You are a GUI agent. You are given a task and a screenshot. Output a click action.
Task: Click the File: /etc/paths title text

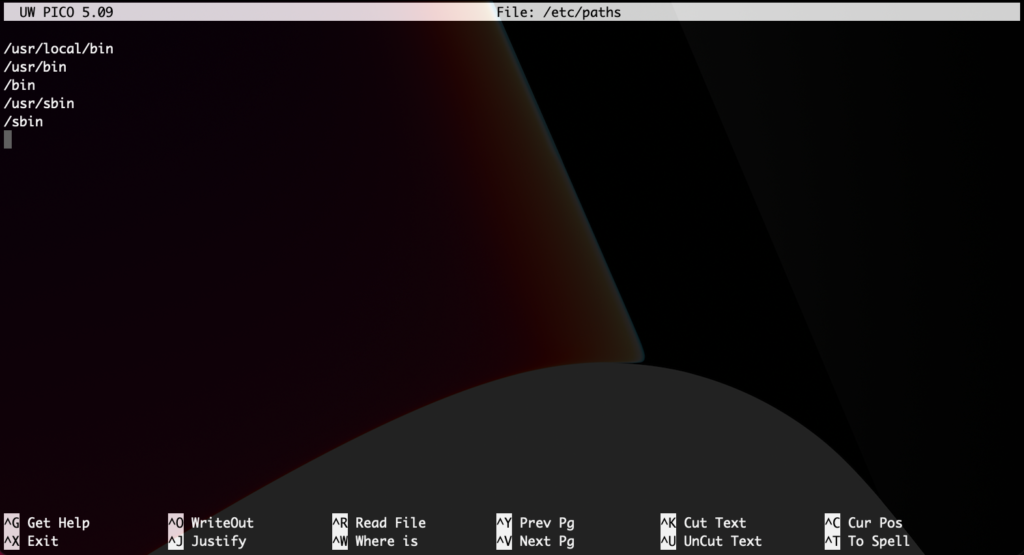[x=558, y=13]
